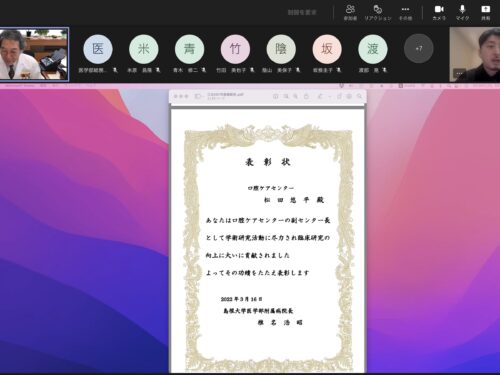Click the Preview search magnifier icon
The width and height of the screenshot is (500, 375).
tap(359, 96)
